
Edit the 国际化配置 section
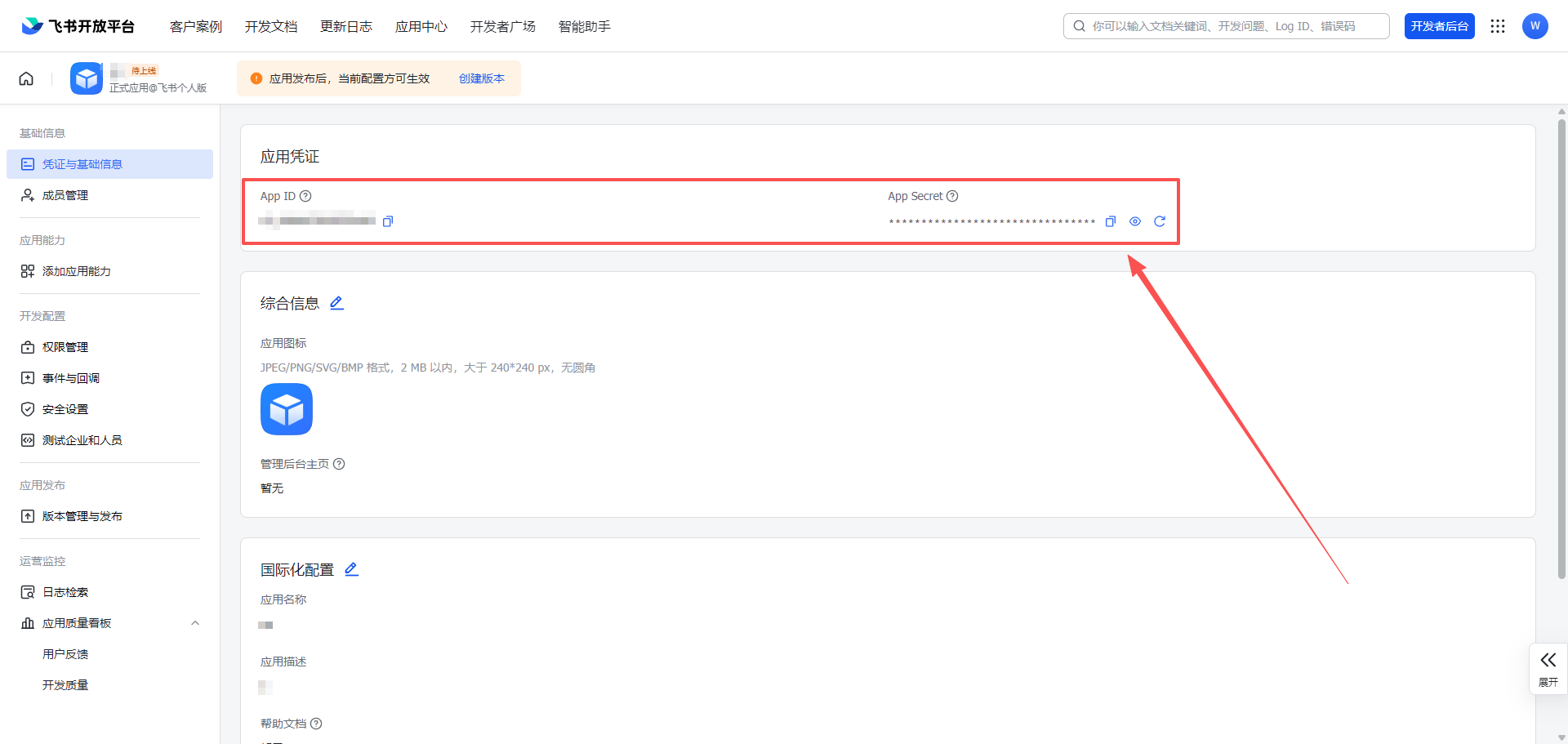click(x=351, y=569)
